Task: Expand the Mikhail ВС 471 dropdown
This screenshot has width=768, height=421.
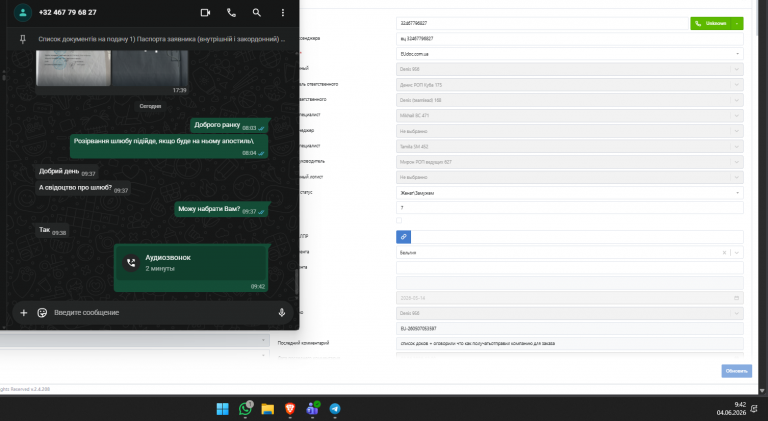Action: 736,116
